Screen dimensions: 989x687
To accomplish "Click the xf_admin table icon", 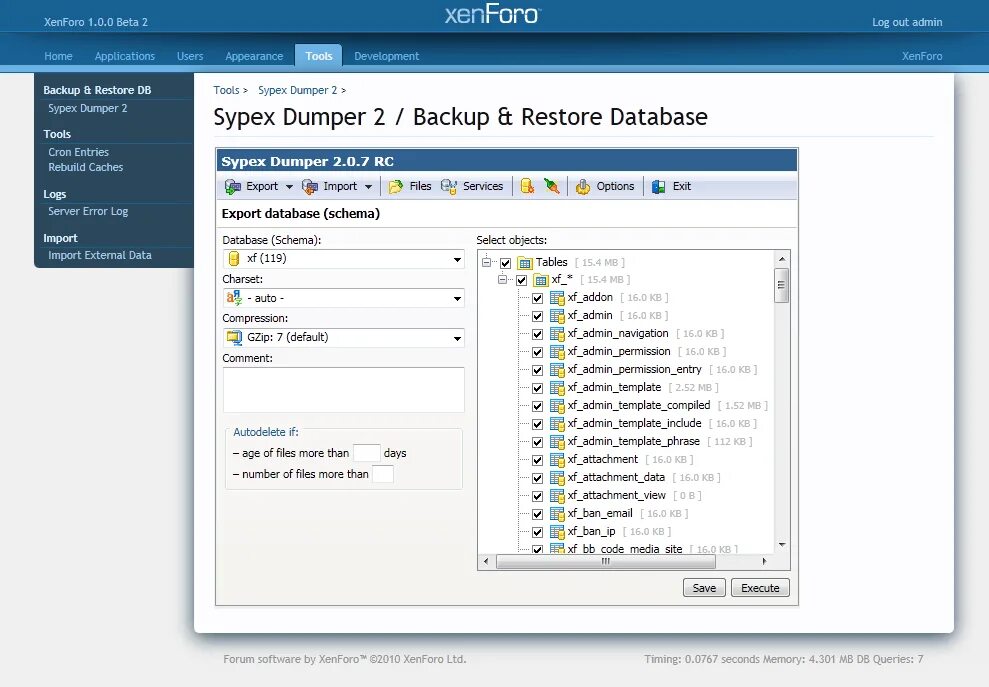I will [x=557, y=315].
